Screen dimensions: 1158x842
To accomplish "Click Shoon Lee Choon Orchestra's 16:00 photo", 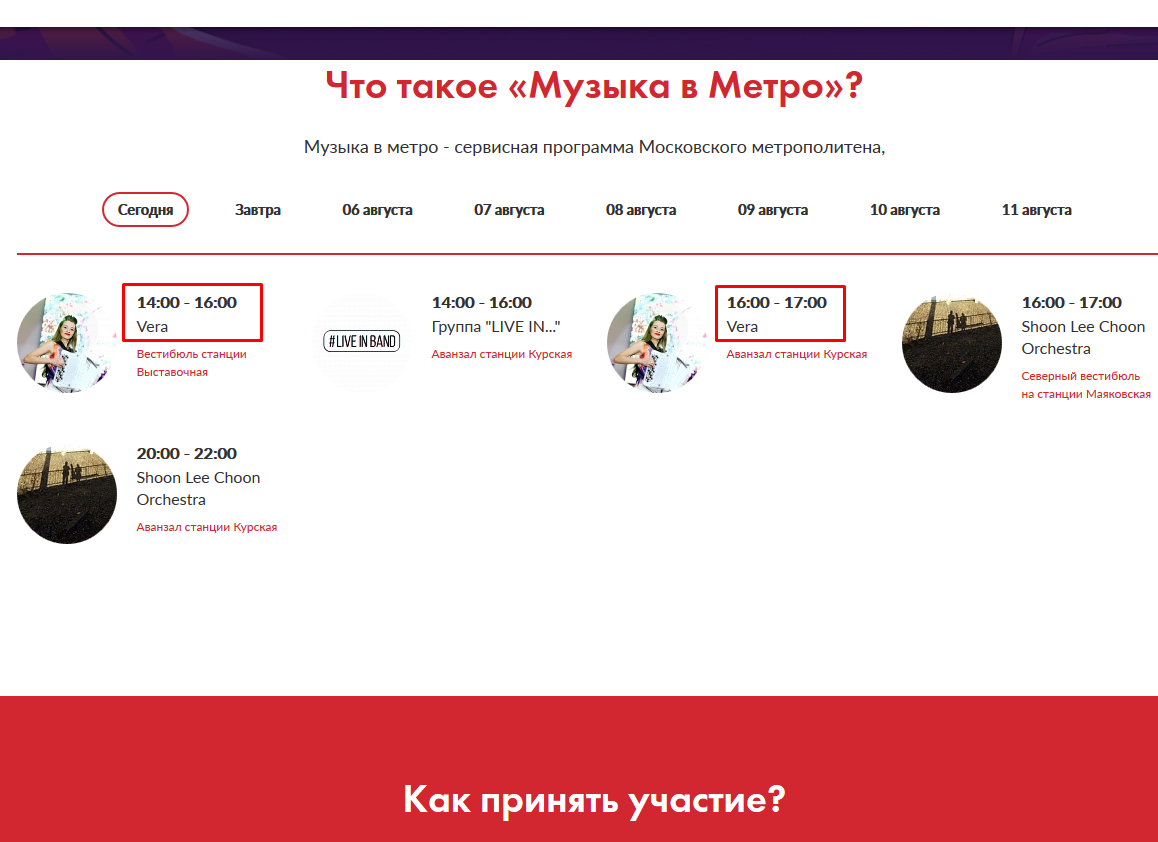I will click(x=951, y=343).
